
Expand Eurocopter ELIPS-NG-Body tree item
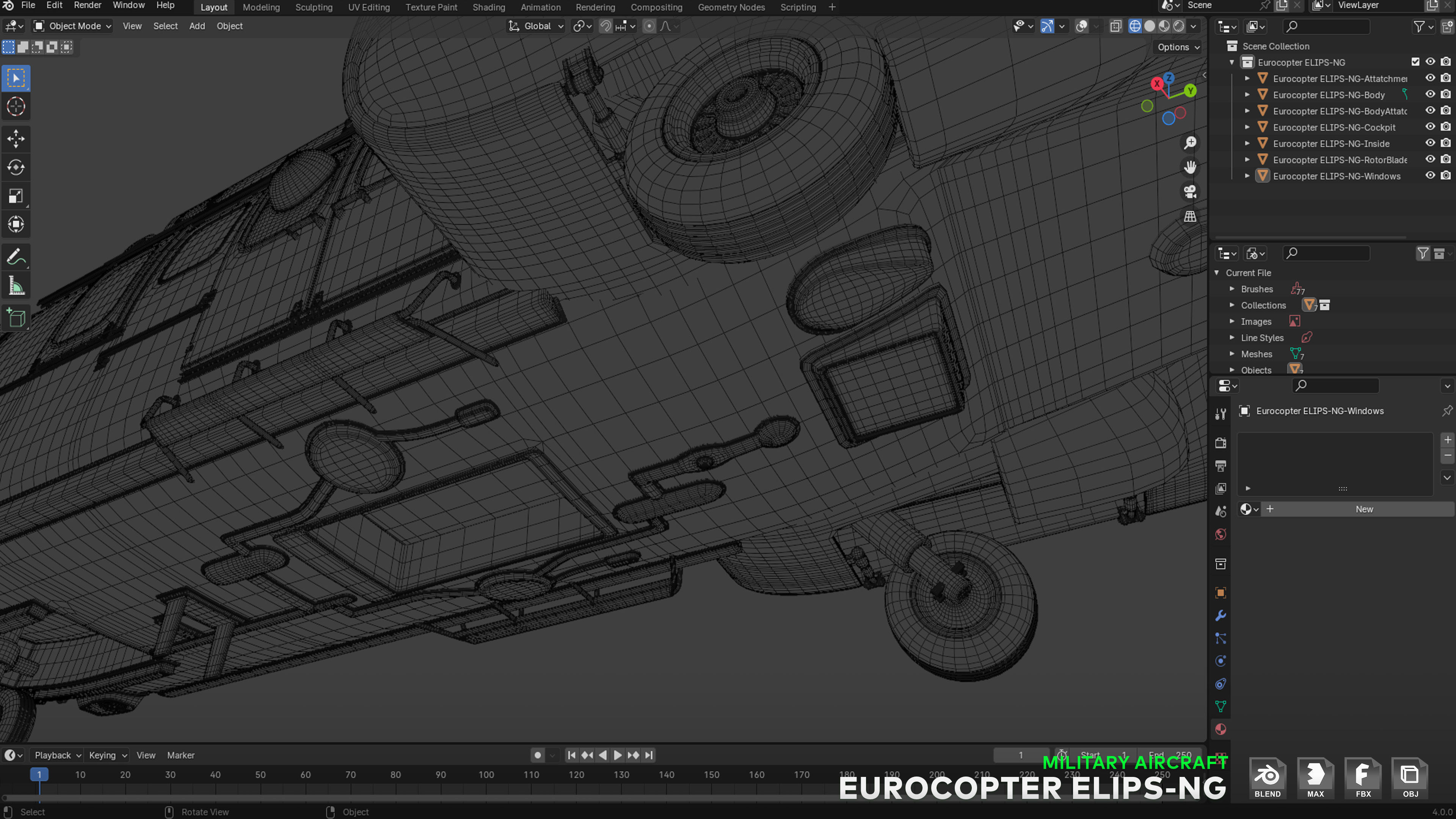1247,95
